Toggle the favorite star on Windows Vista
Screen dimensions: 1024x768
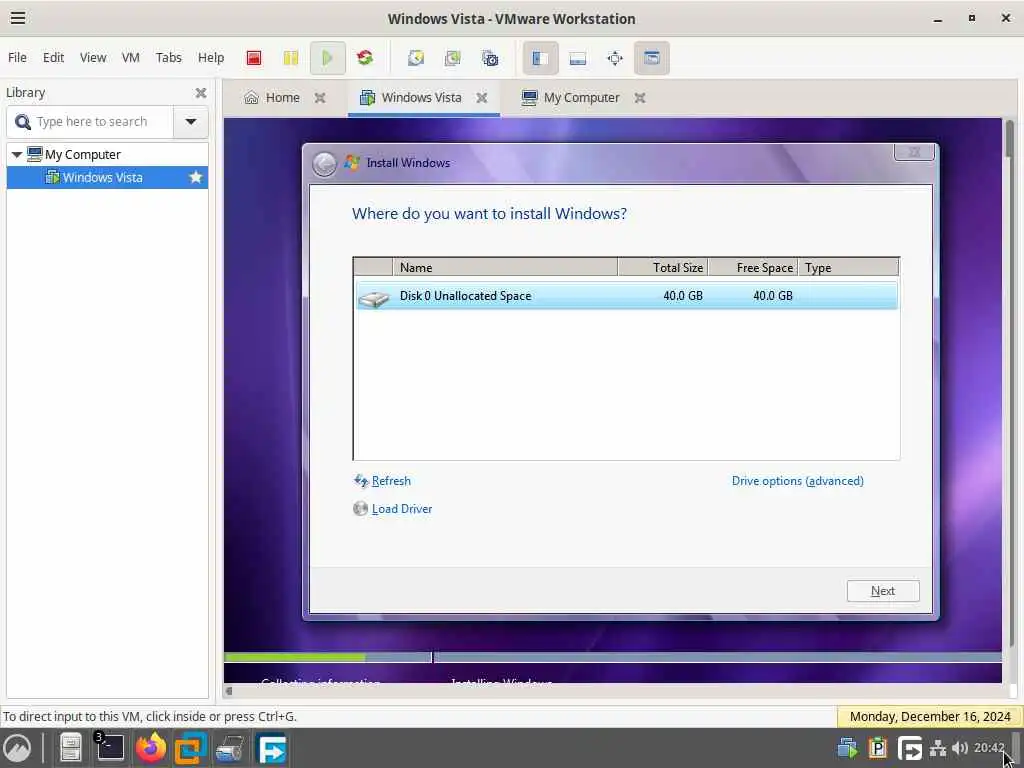[195, 178]
